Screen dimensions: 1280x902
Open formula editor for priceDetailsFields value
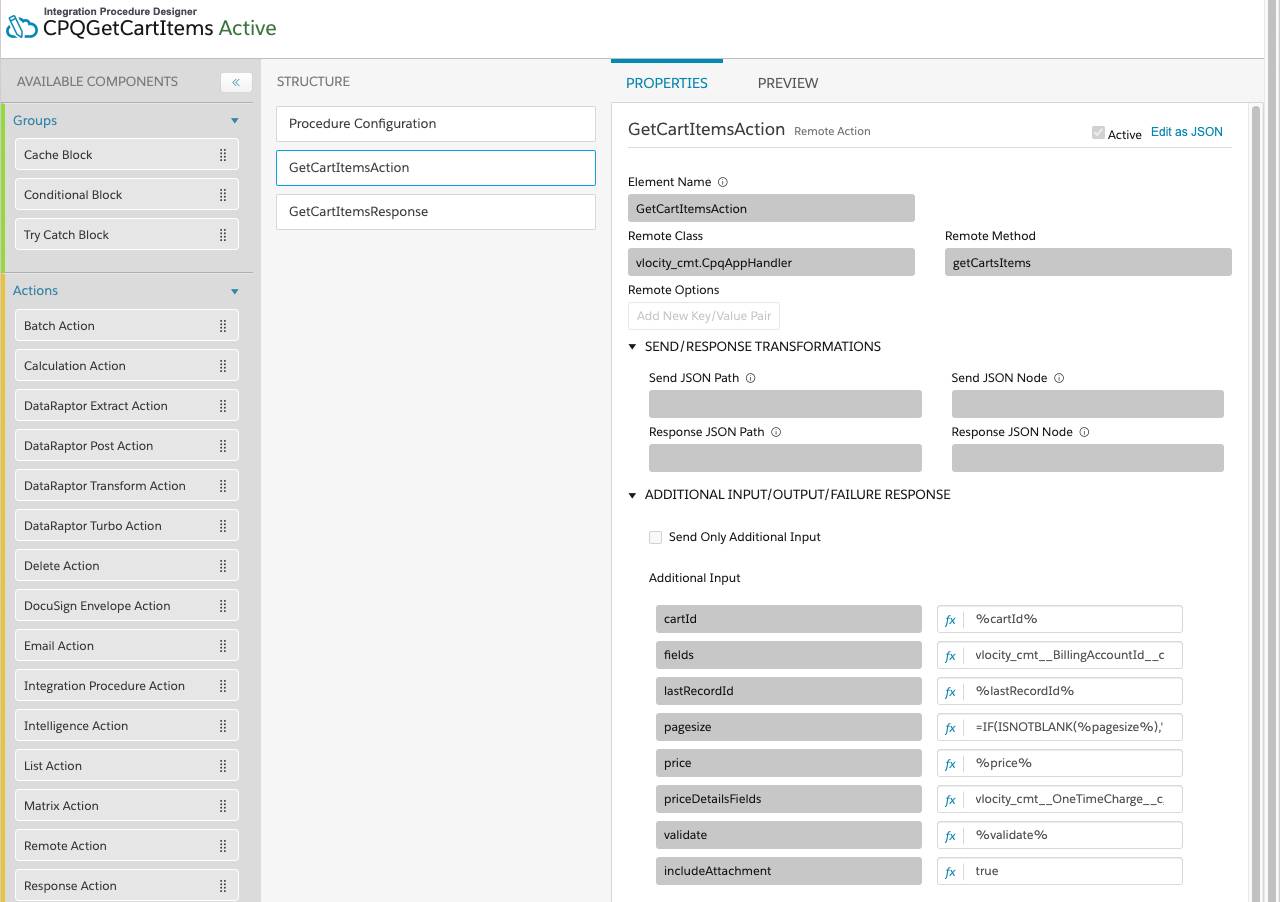point(951,799)
